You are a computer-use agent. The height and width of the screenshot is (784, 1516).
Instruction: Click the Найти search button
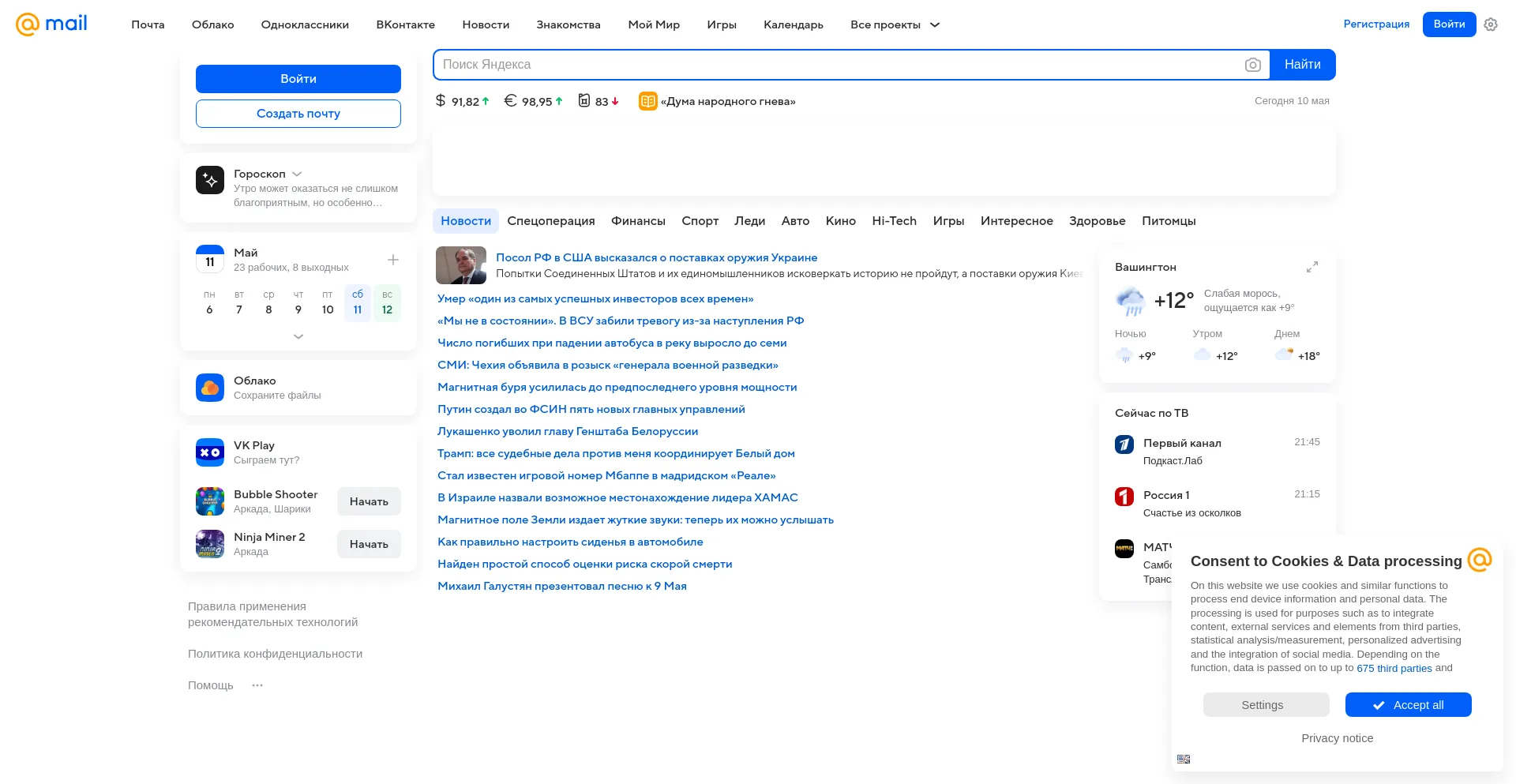[1303, 65]
